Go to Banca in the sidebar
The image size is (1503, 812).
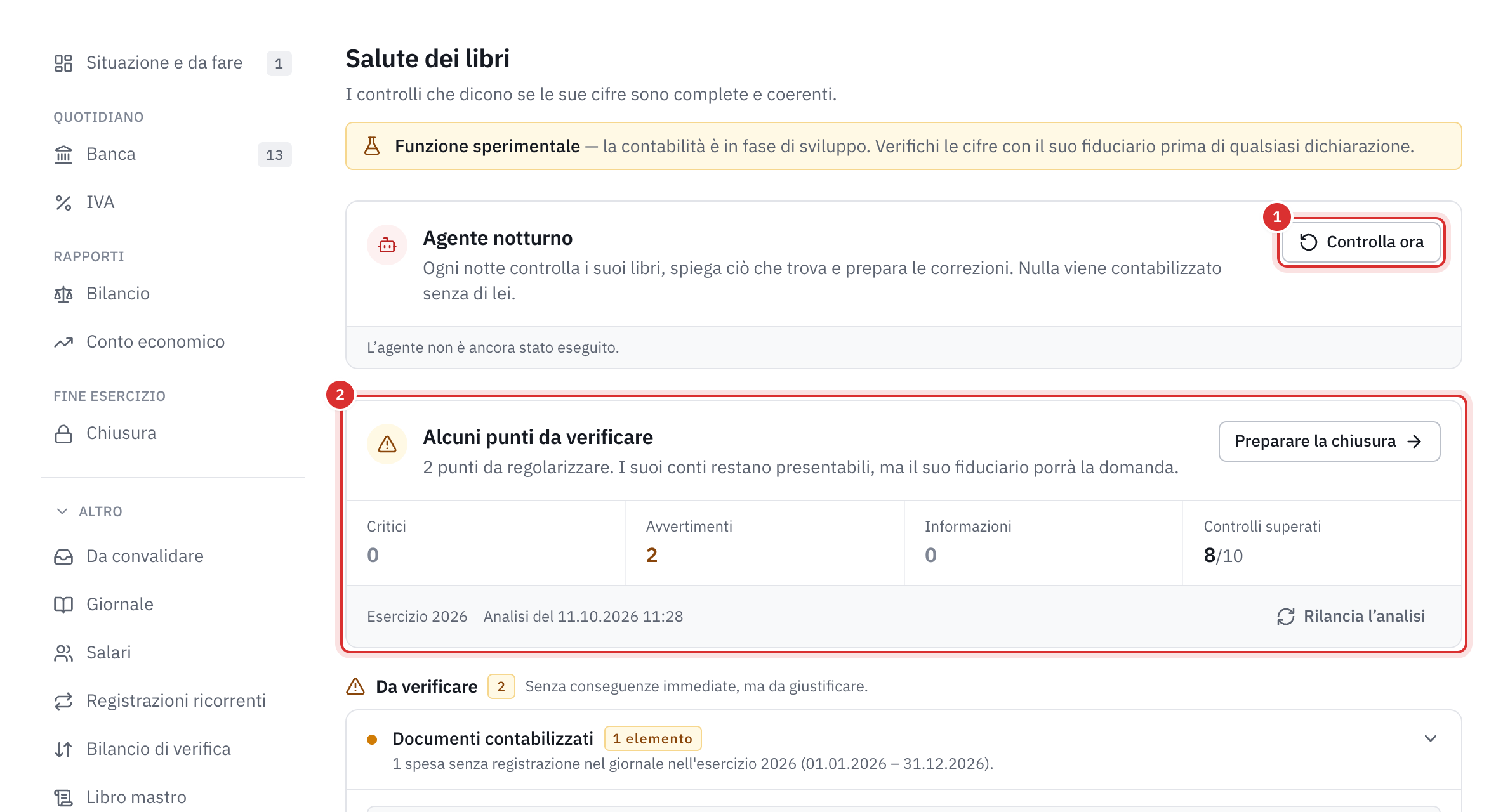coord(173,154)
